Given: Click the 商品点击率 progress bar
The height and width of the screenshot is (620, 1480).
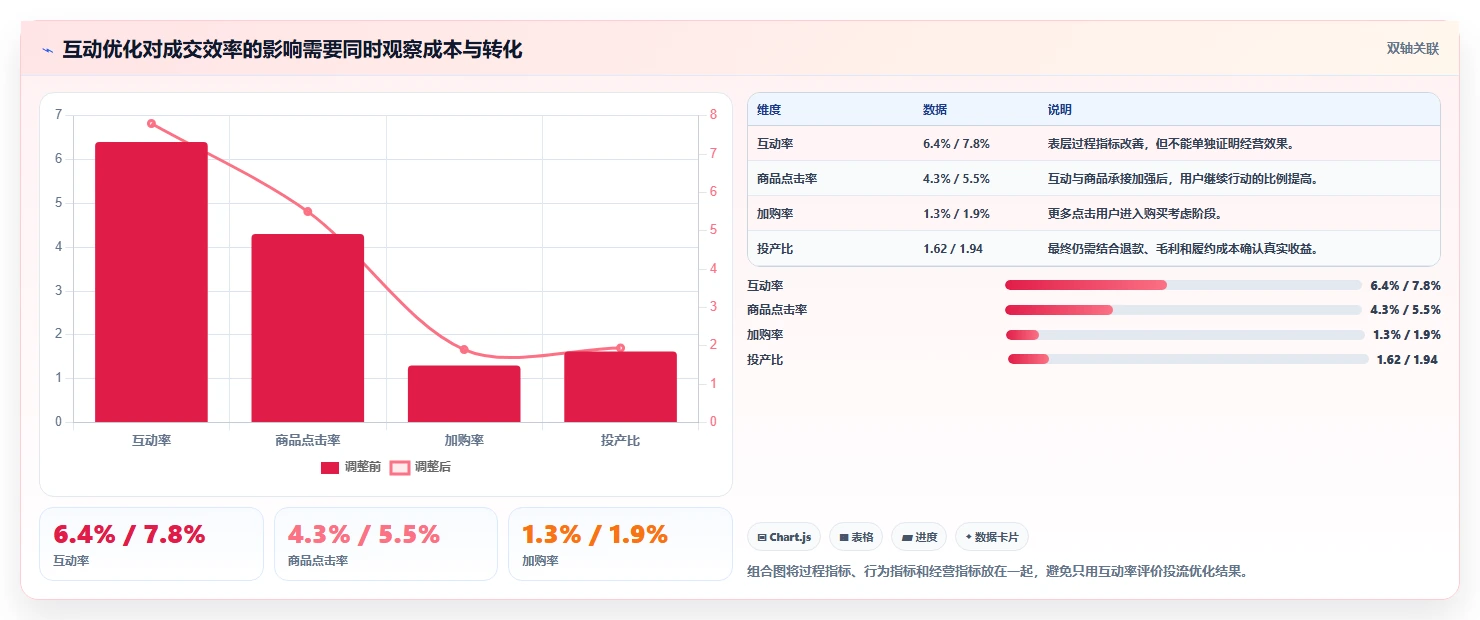Looking at the screenshot, I should 1183,310.
